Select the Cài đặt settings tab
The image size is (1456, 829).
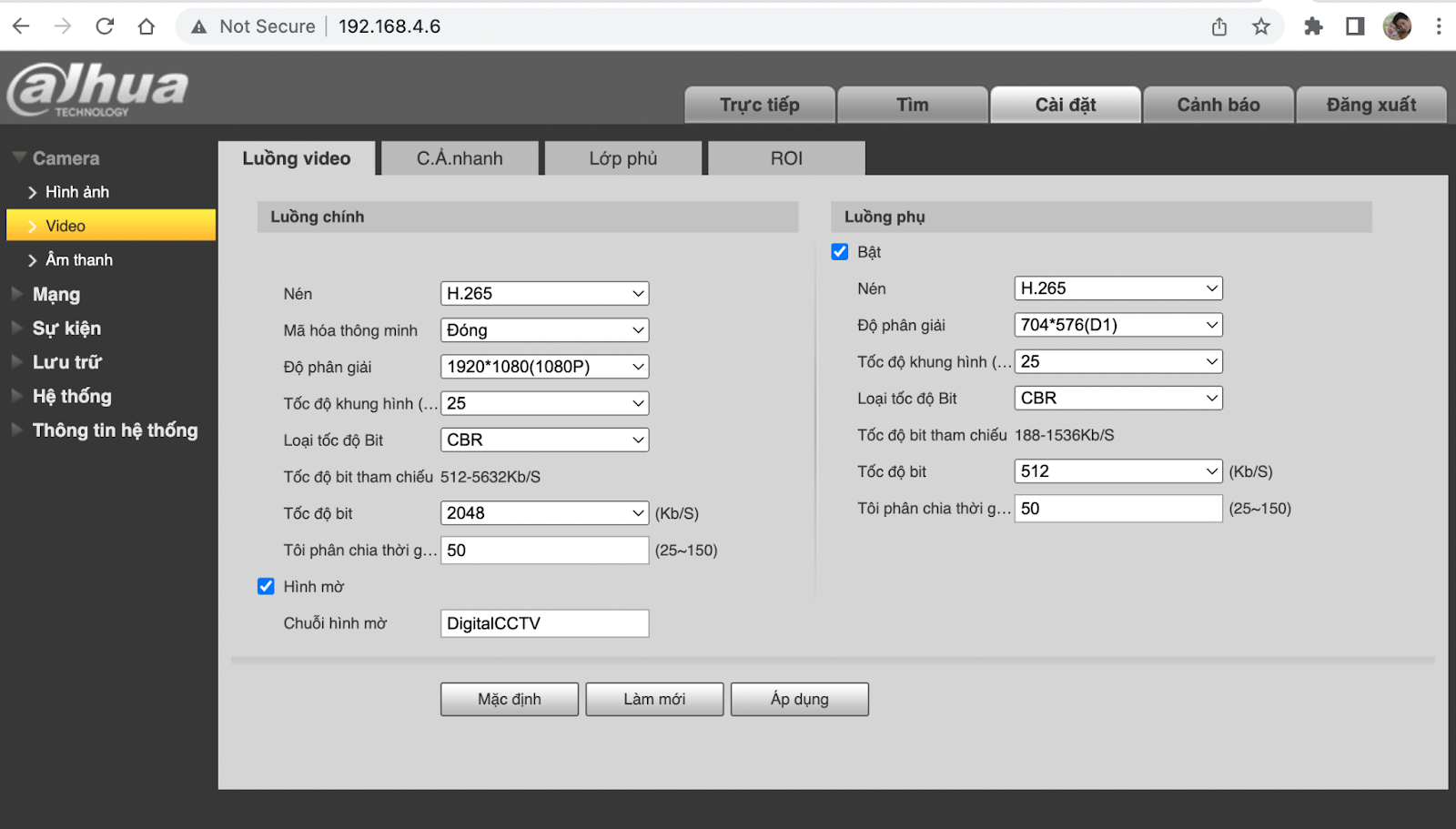(x=1066, y=105)
